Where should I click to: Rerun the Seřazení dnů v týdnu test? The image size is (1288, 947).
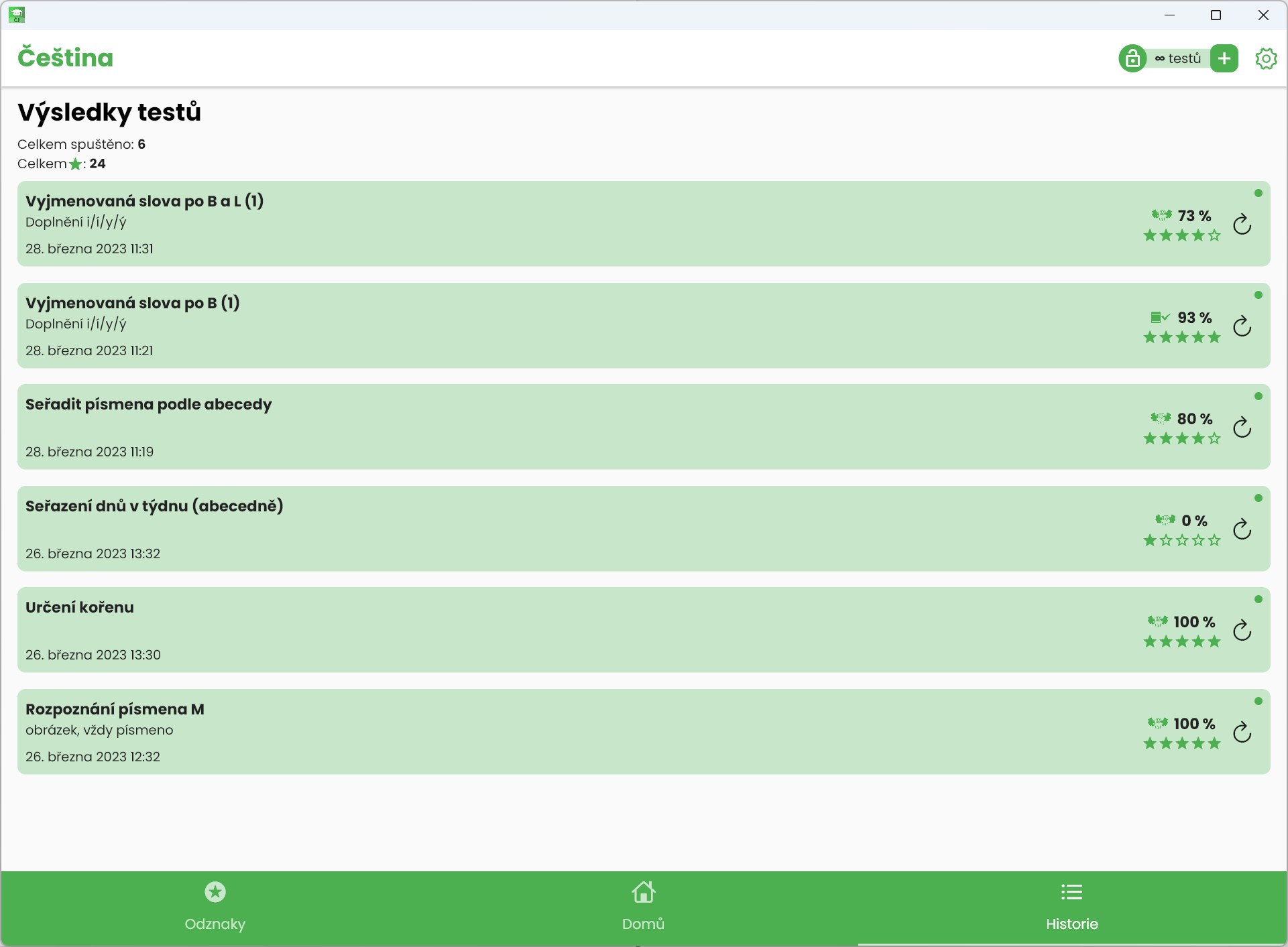click(x=1242, y=529)
